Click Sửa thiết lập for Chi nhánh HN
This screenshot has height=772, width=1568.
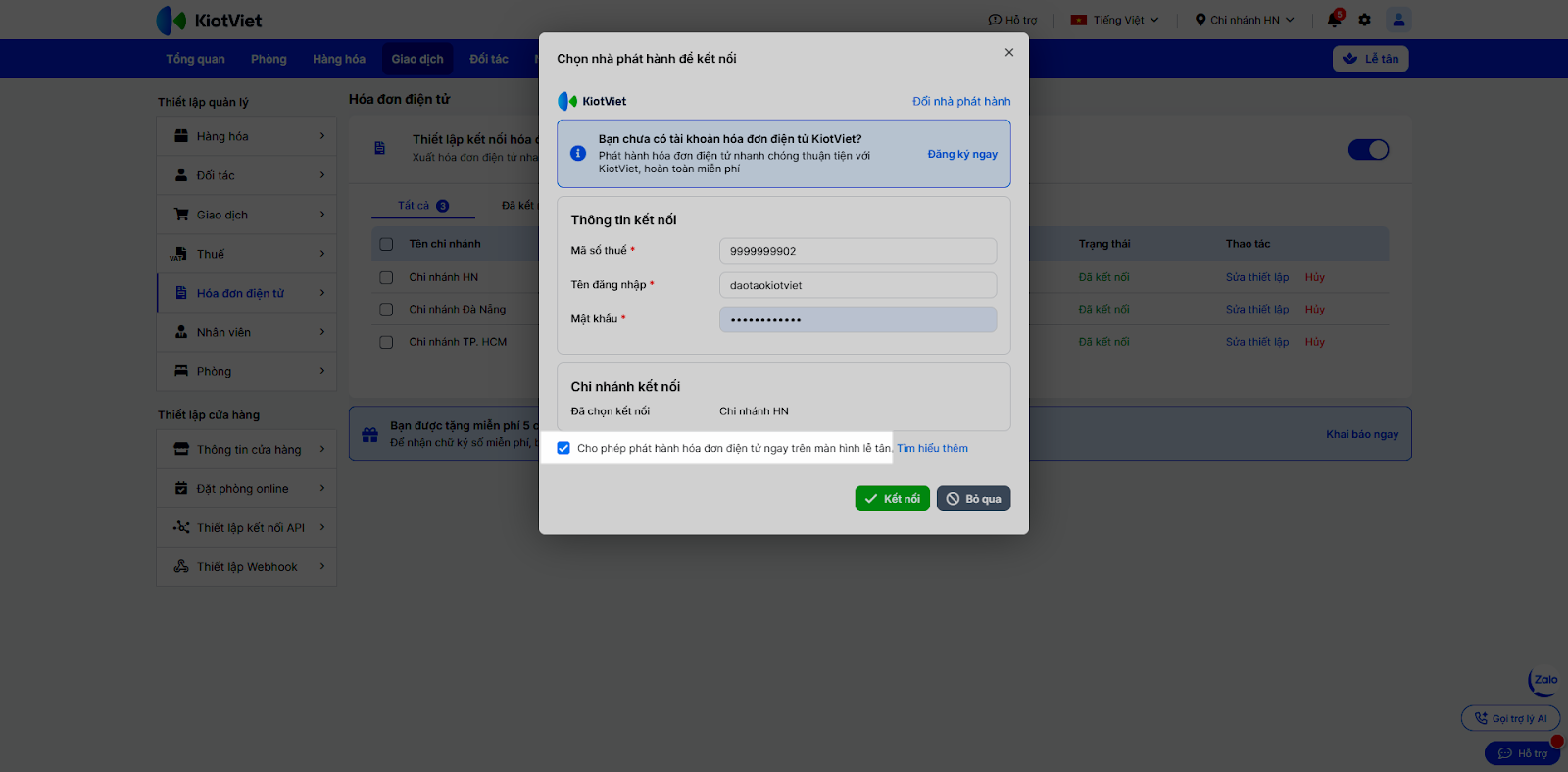tap(1257, 277)
